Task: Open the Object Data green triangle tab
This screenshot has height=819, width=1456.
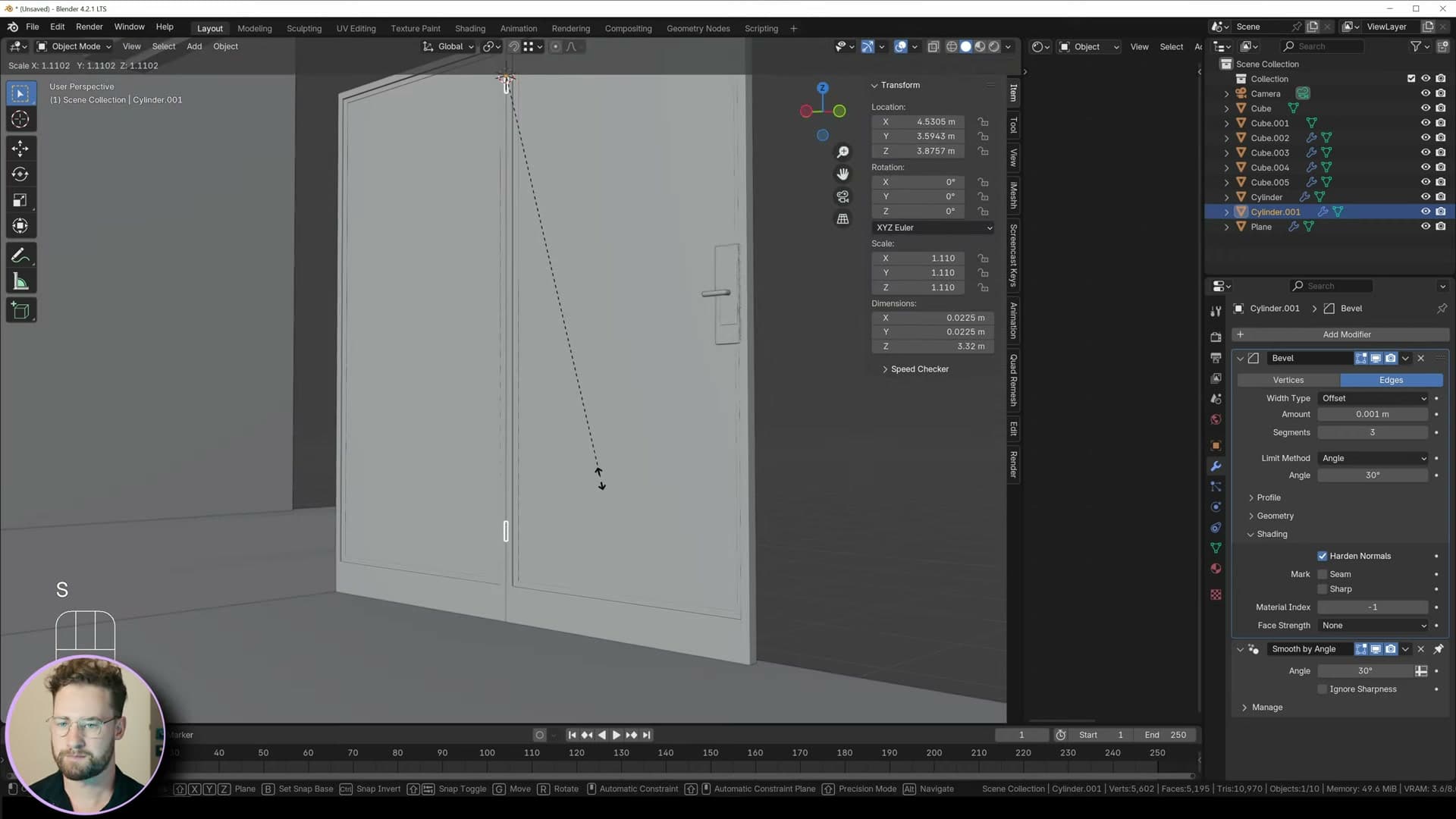Action: click(1216, 548)
